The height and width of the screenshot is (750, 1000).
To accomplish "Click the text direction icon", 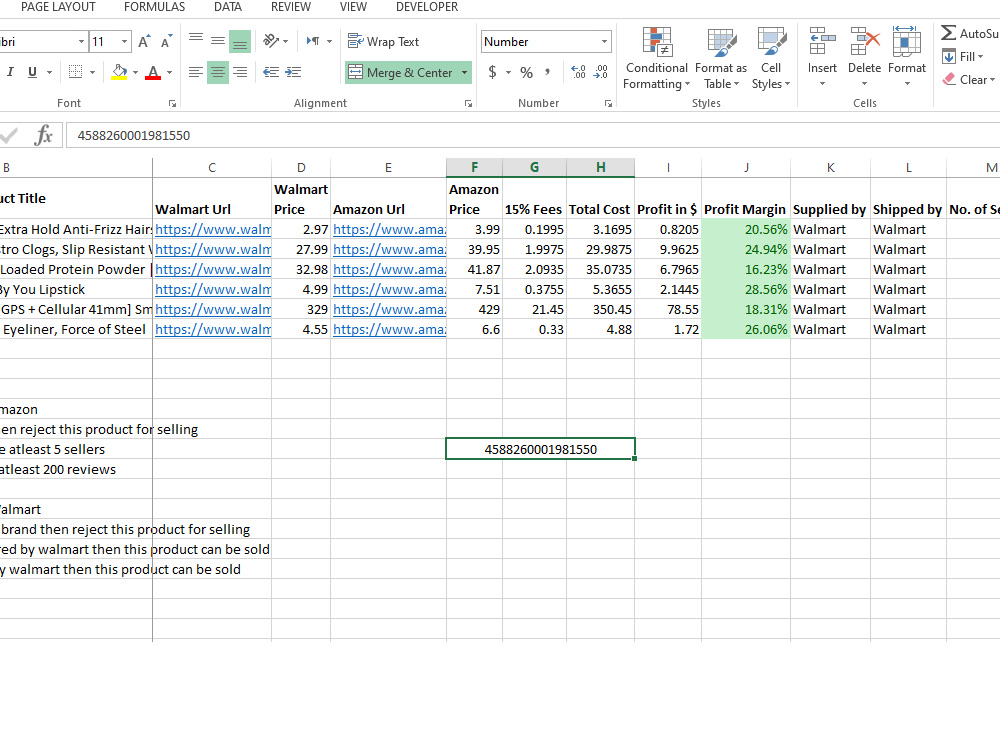I will (313, 41).
